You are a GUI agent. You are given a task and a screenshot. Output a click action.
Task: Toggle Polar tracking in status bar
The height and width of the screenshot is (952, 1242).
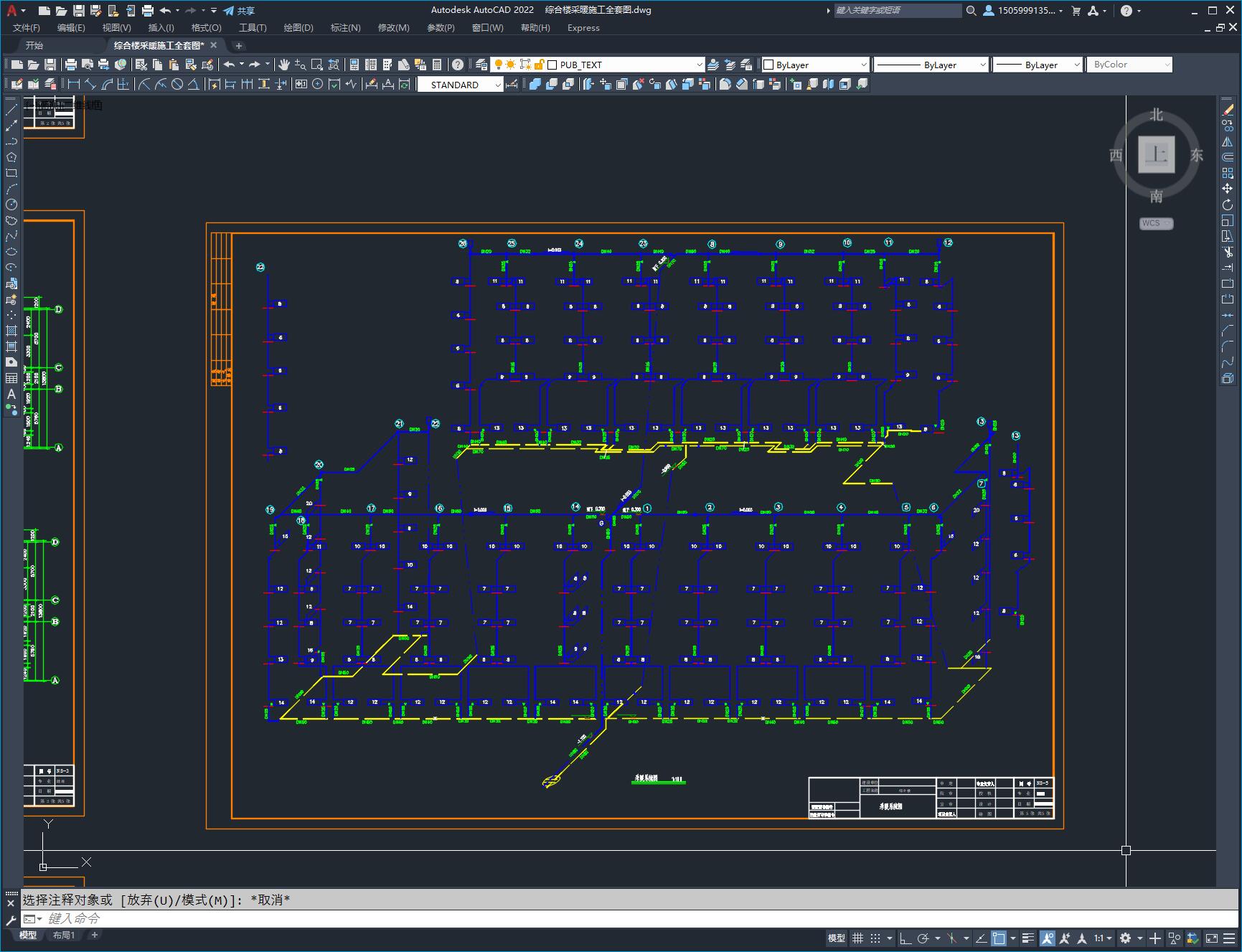pos(923,938)
